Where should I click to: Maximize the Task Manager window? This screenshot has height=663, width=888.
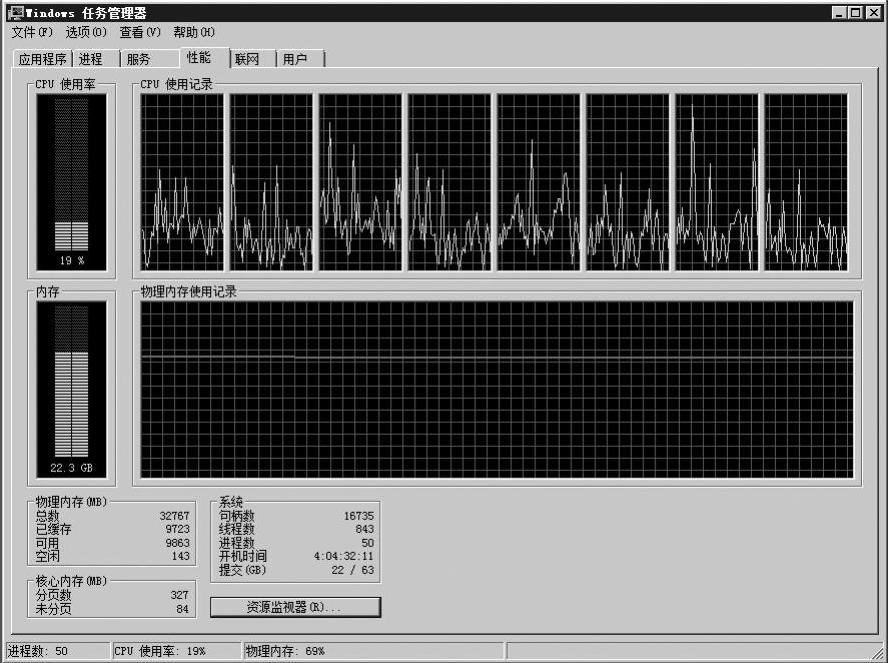pos(855,13)
